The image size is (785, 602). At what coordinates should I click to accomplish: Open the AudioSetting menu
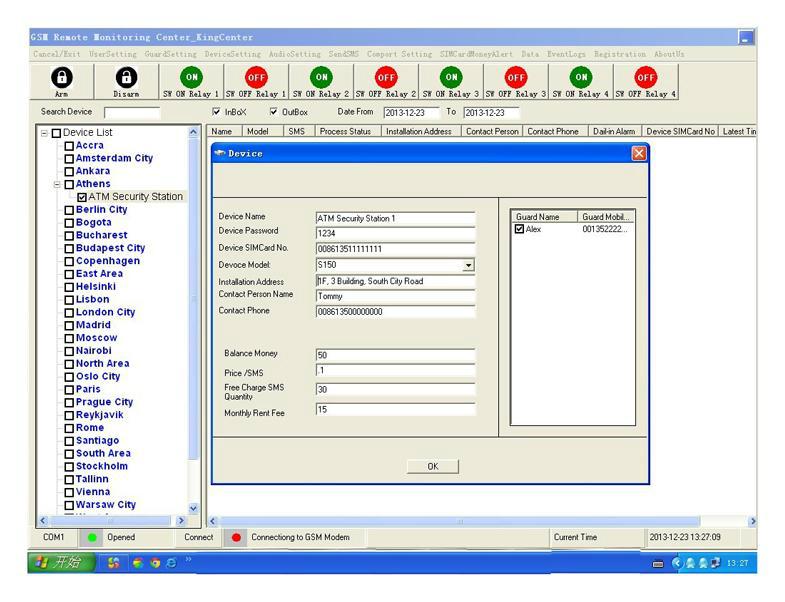(x=294, y=54)
